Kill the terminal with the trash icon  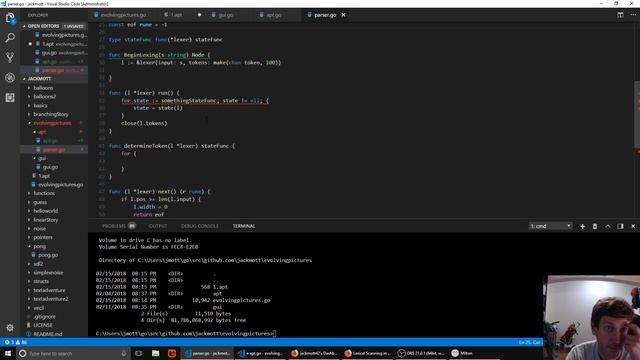click(595, 226)
